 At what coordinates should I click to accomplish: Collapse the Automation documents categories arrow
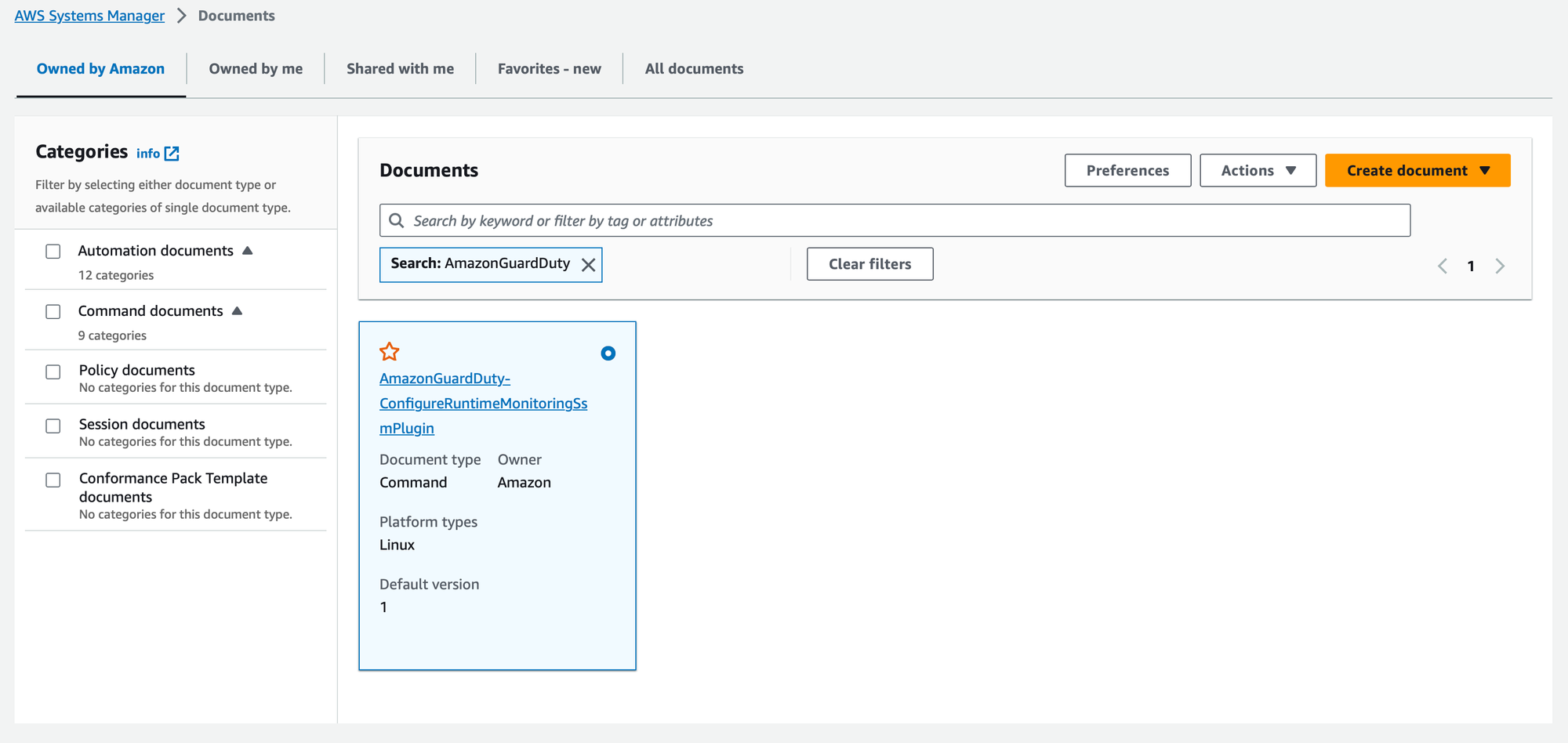[x=248, y=251]
